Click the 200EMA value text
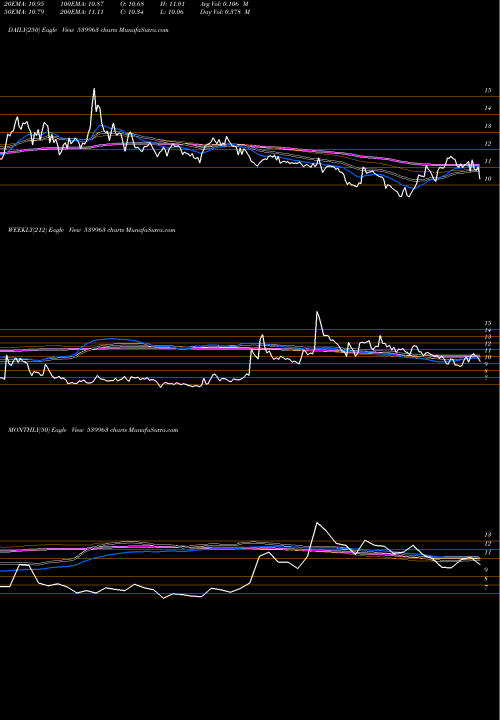500x720 pixels. pyautogui.click(x=82, y=12)
